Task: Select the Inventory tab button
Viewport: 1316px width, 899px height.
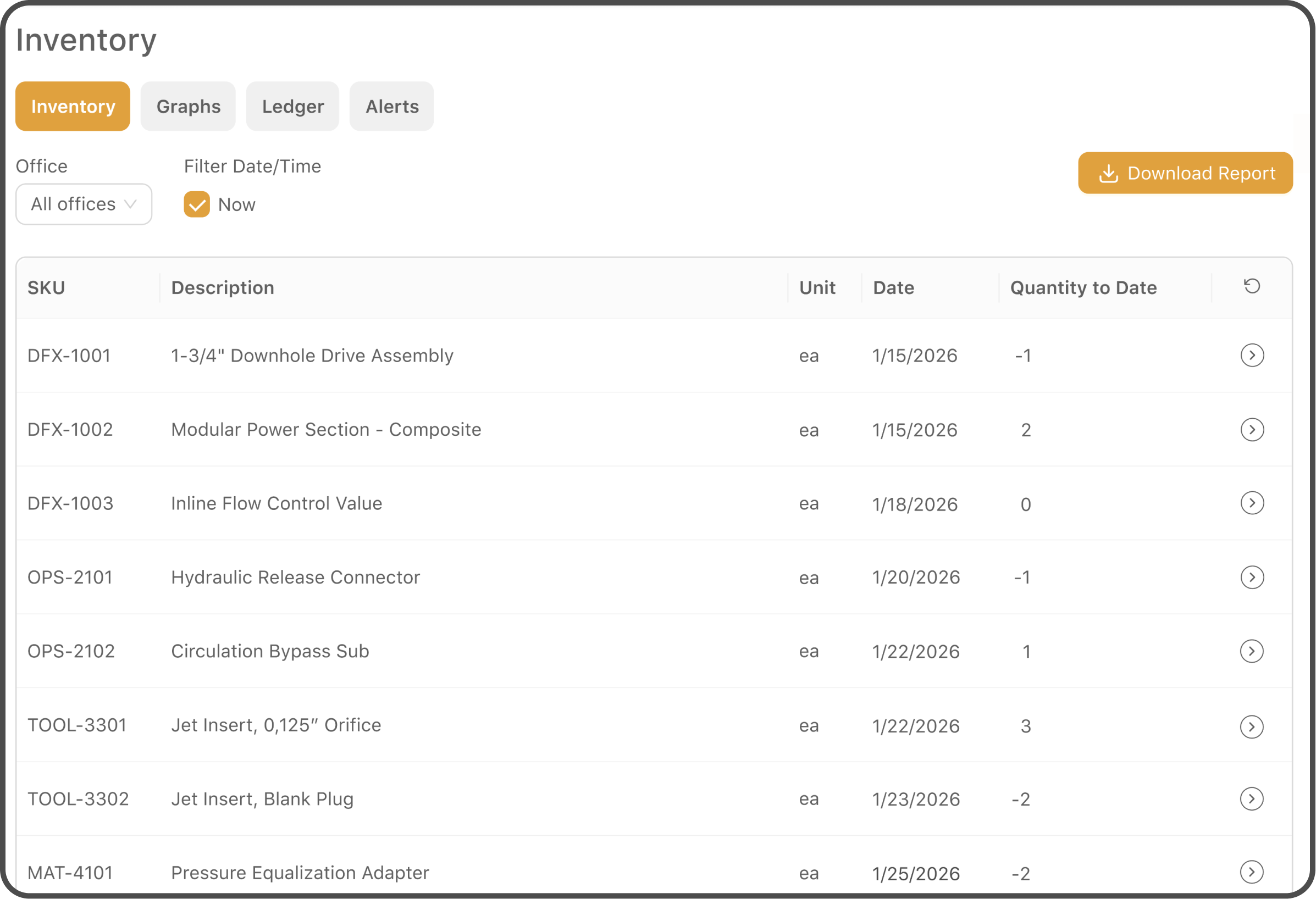Action: (73, 106)
